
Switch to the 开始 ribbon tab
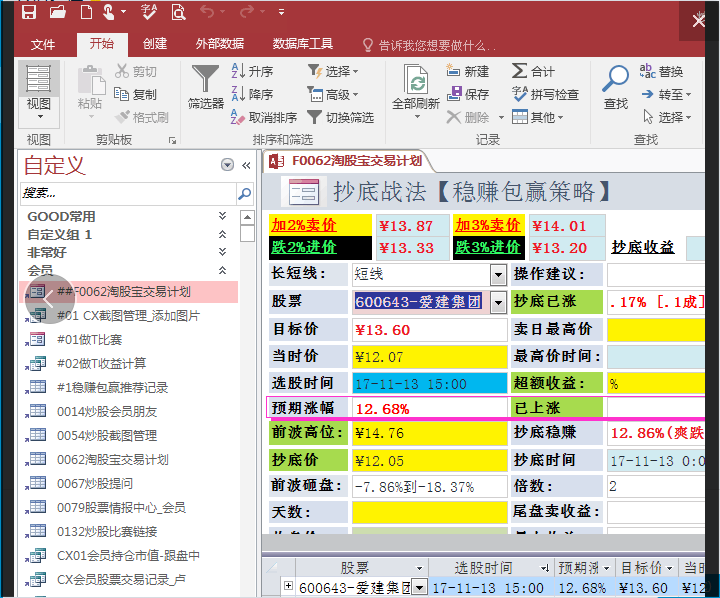point(101,44)
